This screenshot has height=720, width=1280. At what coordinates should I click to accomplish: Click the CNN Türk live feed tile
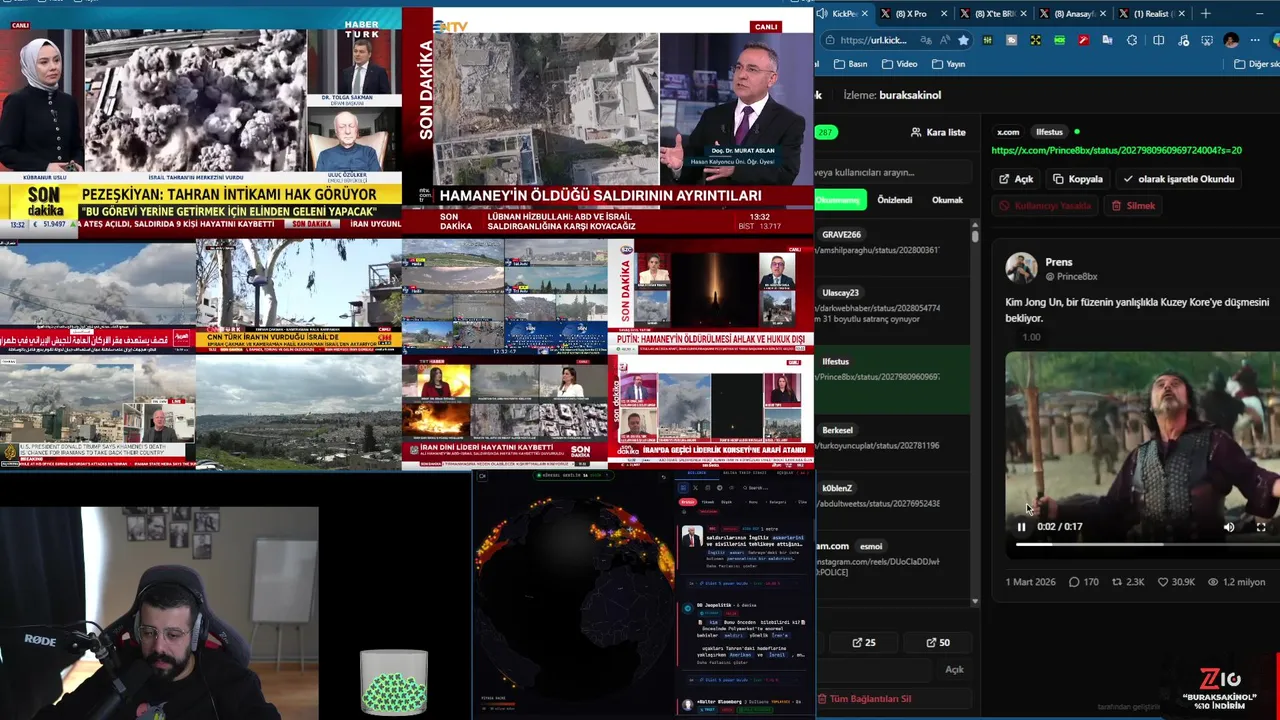[x=298, y=296]
